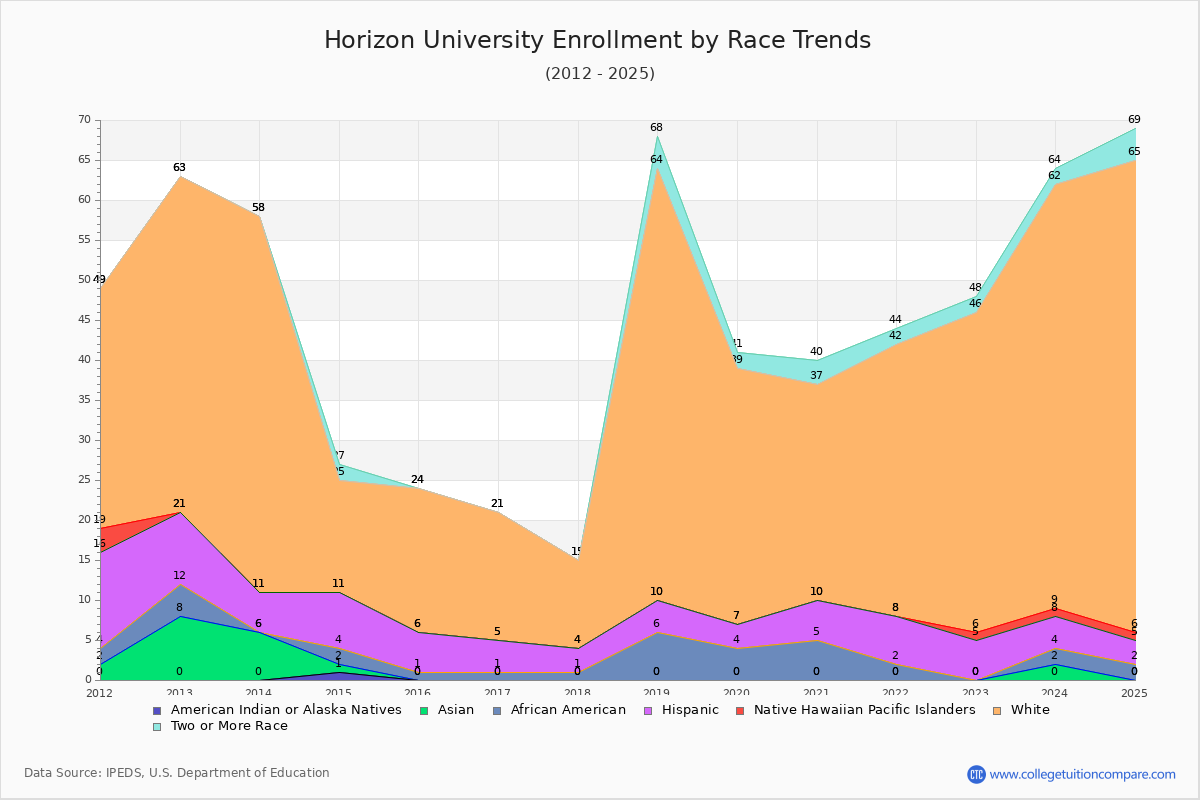Click the subtitle (2012 - 2025)
The width and height of the screenshot is (1200, 800).
click(600, 73)
